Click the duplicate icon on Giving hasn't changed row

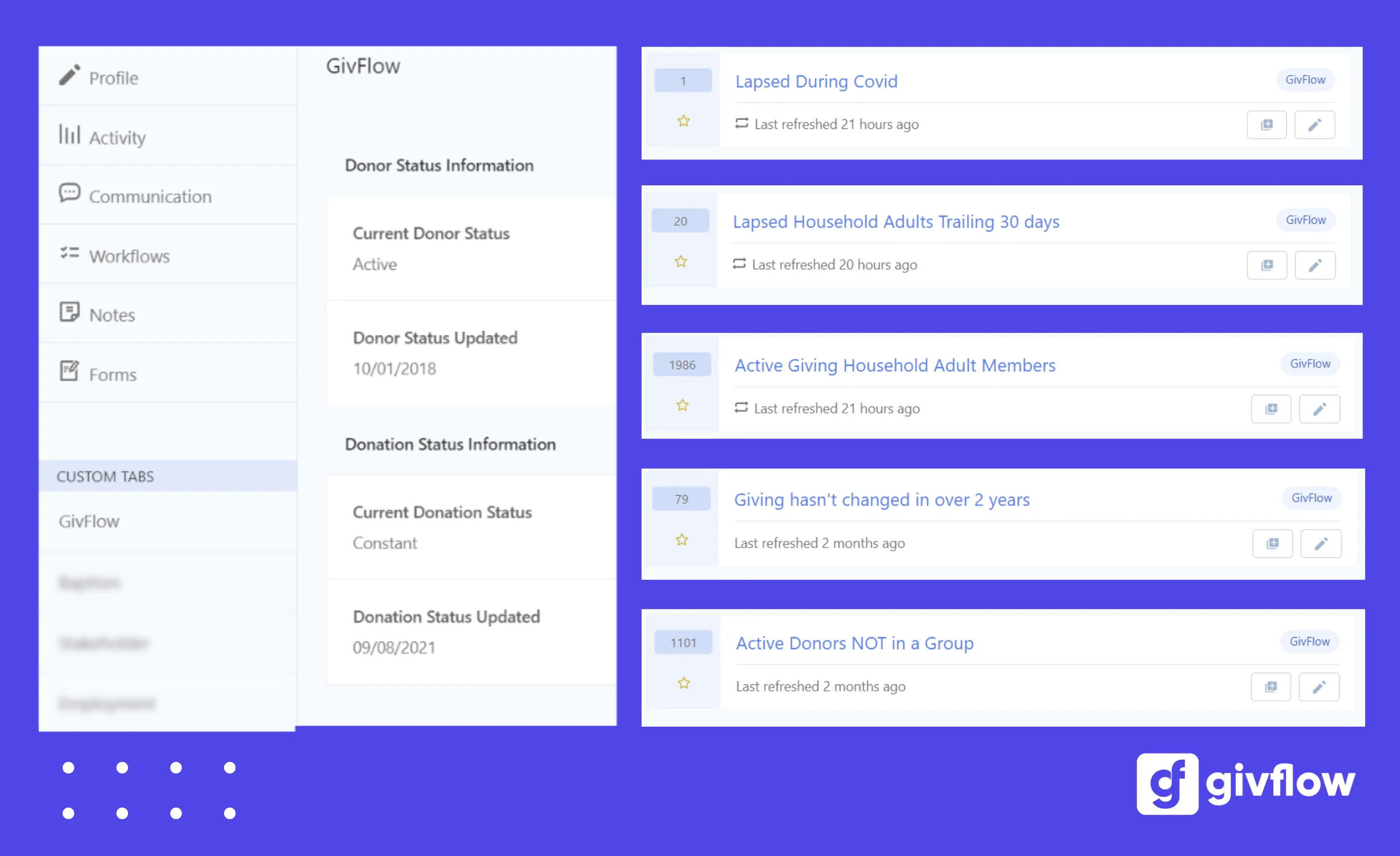(1273, 543)
